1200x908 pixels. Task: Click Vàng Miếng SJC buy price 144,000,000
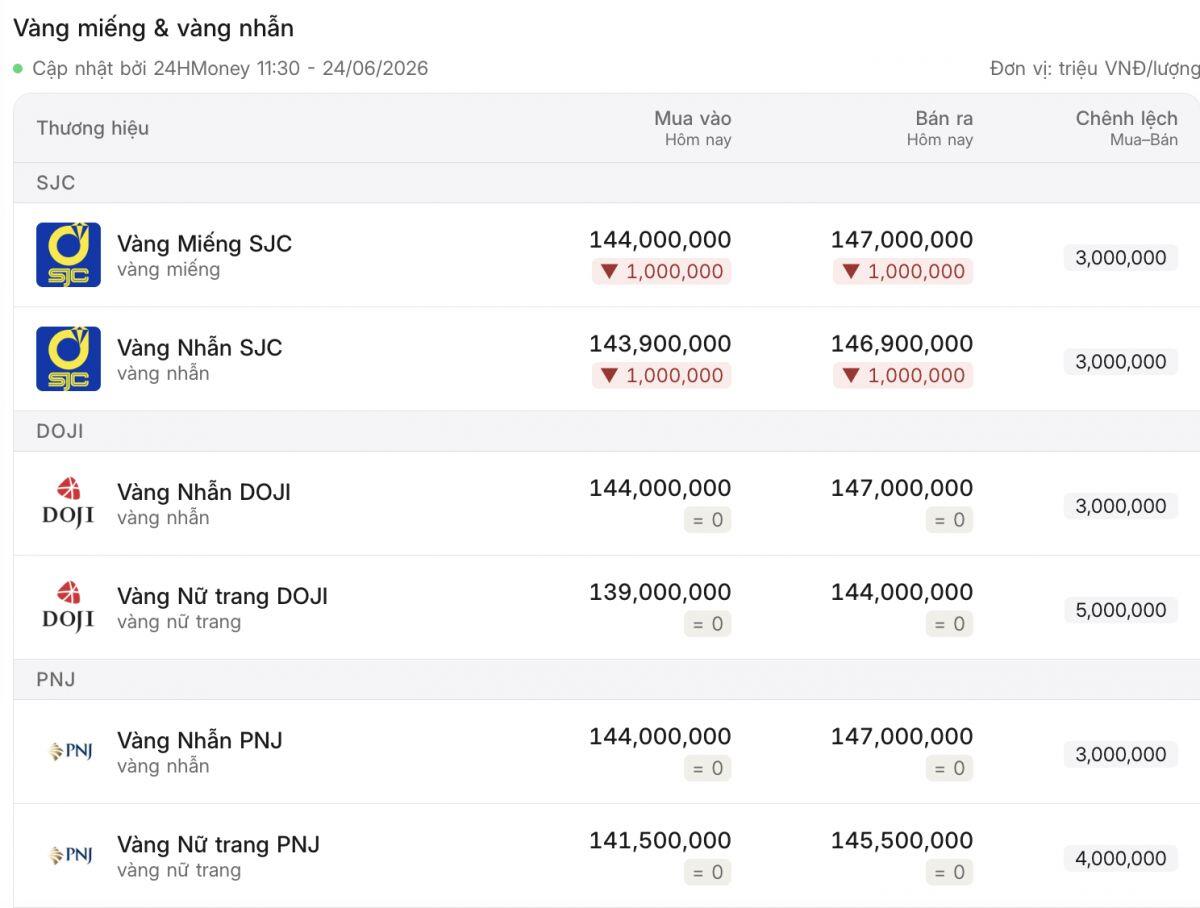pyautogui.click(x=660, y=240)
